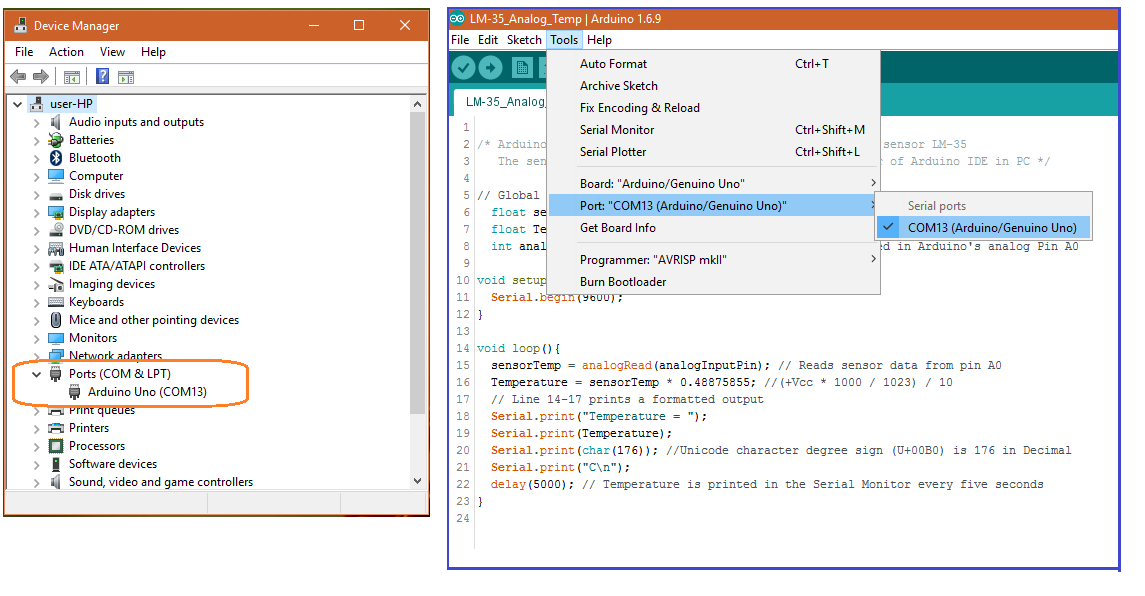The width and height of the screenshot is (1145, 596).
Task: Toggle the COM13 (Arduino/Genuino Uno) port checkmark
Action: point(888,227)
